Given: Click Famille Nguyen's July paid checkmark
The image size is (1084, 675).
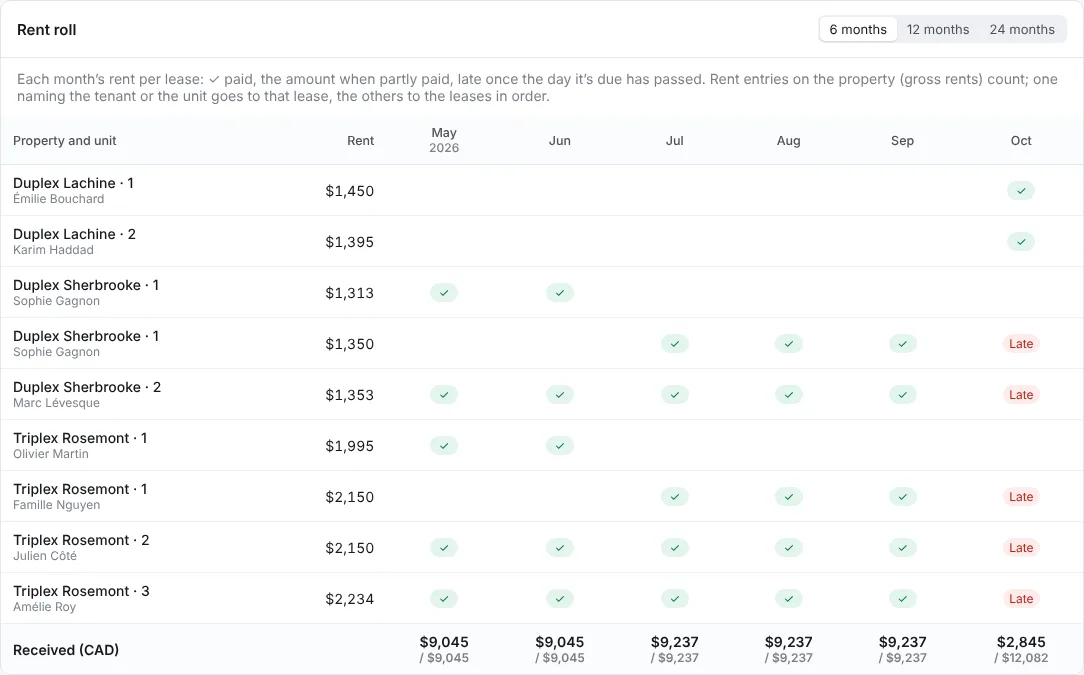Looking at the screenshot, I should coord(675,497).
